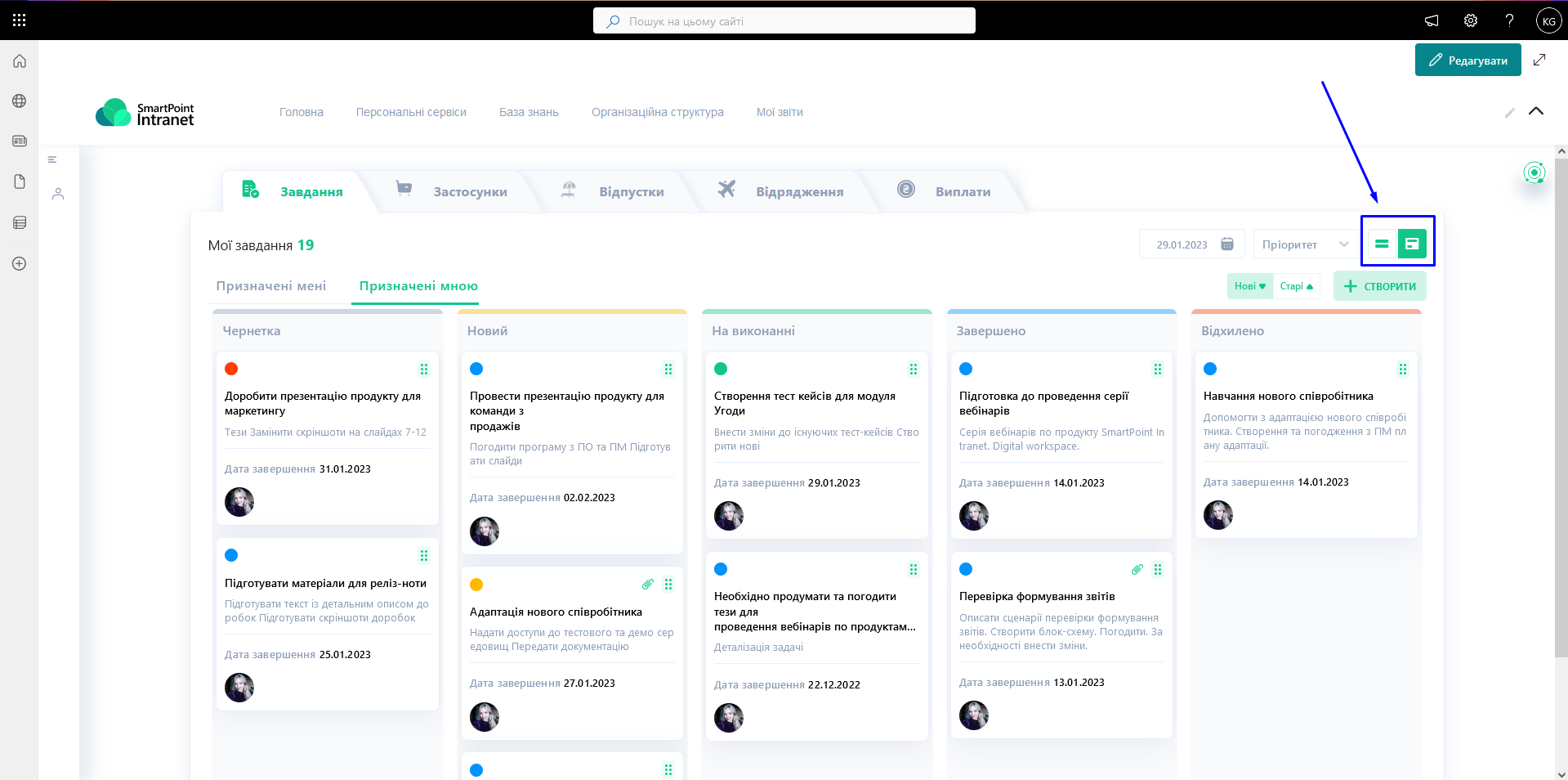Viewport: 1568px width, 780px height.
Task: Click the Редагувати button
Action: [x=1467, y=61]
